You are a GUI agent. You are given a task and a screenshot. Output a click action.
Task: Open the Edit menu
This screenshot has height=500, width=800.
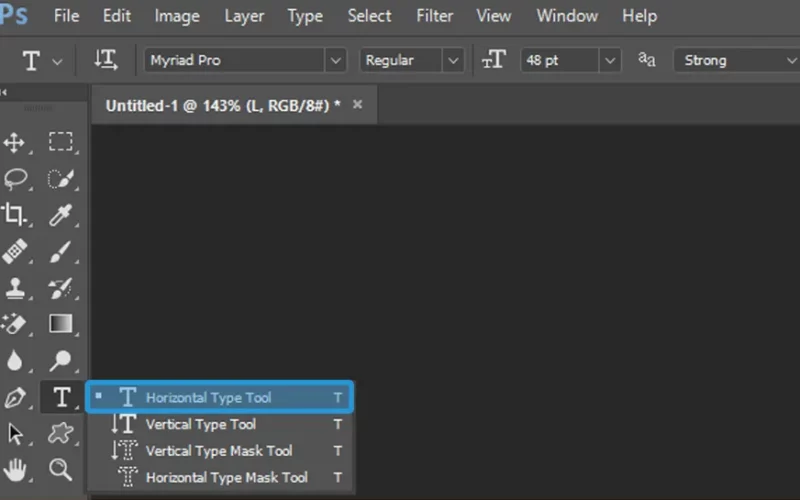click(x=117, y=16)
